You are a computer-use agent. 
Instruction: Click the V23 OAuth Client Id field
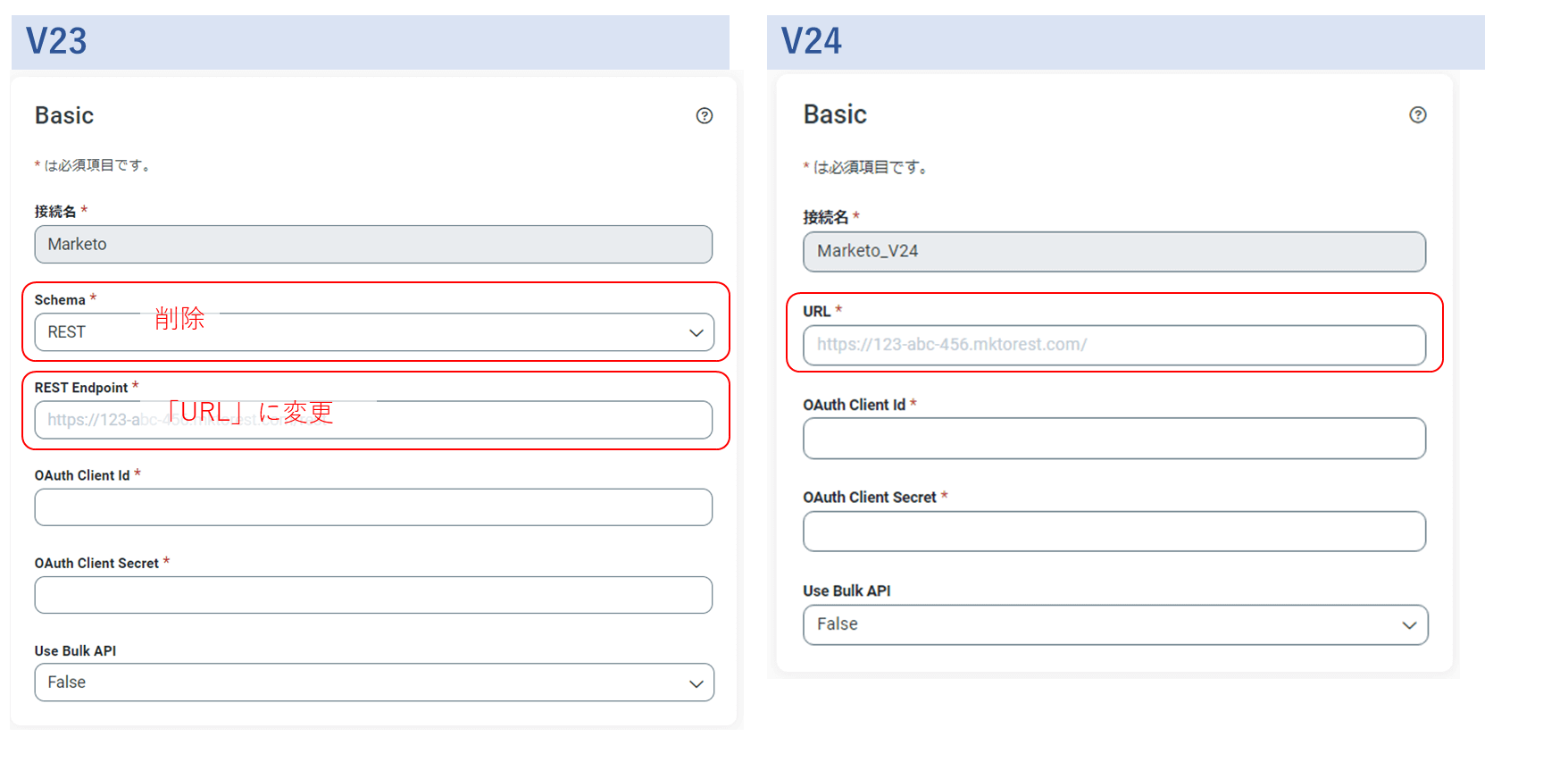coord(373,507)
